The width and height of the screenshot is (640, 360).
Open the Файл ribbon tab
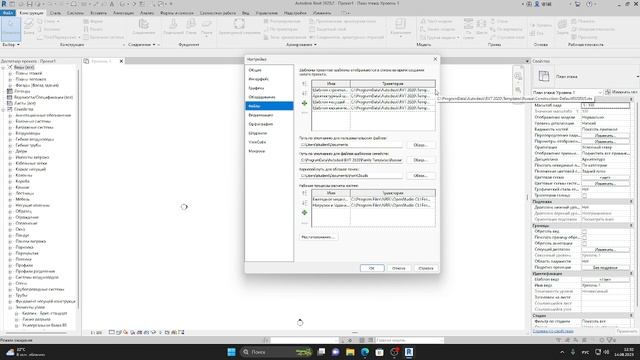(x=8, y=13)
